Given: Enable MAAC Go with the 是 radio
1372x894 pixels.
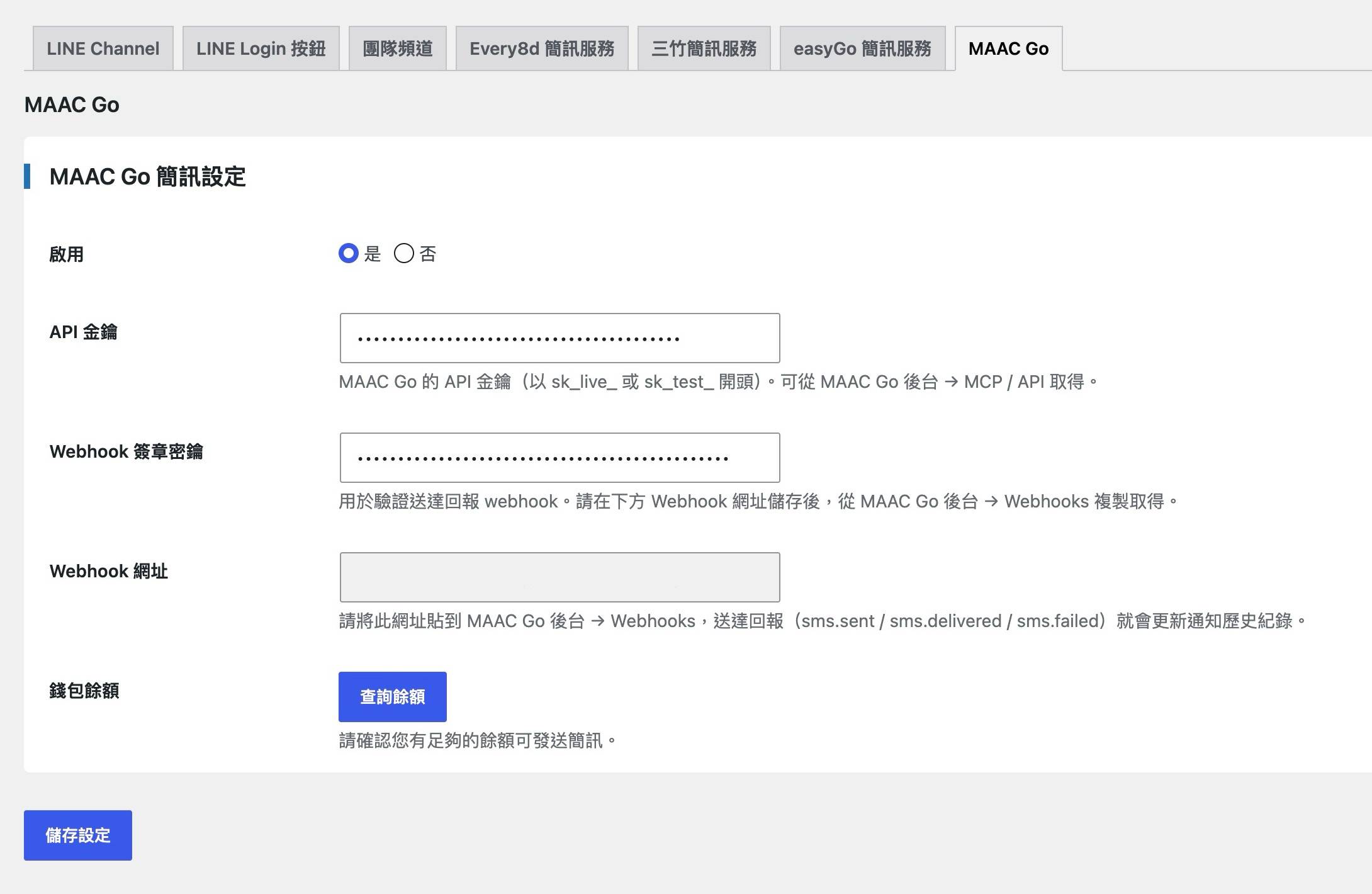Looking at the screenshot, I should tap(349, 253).
